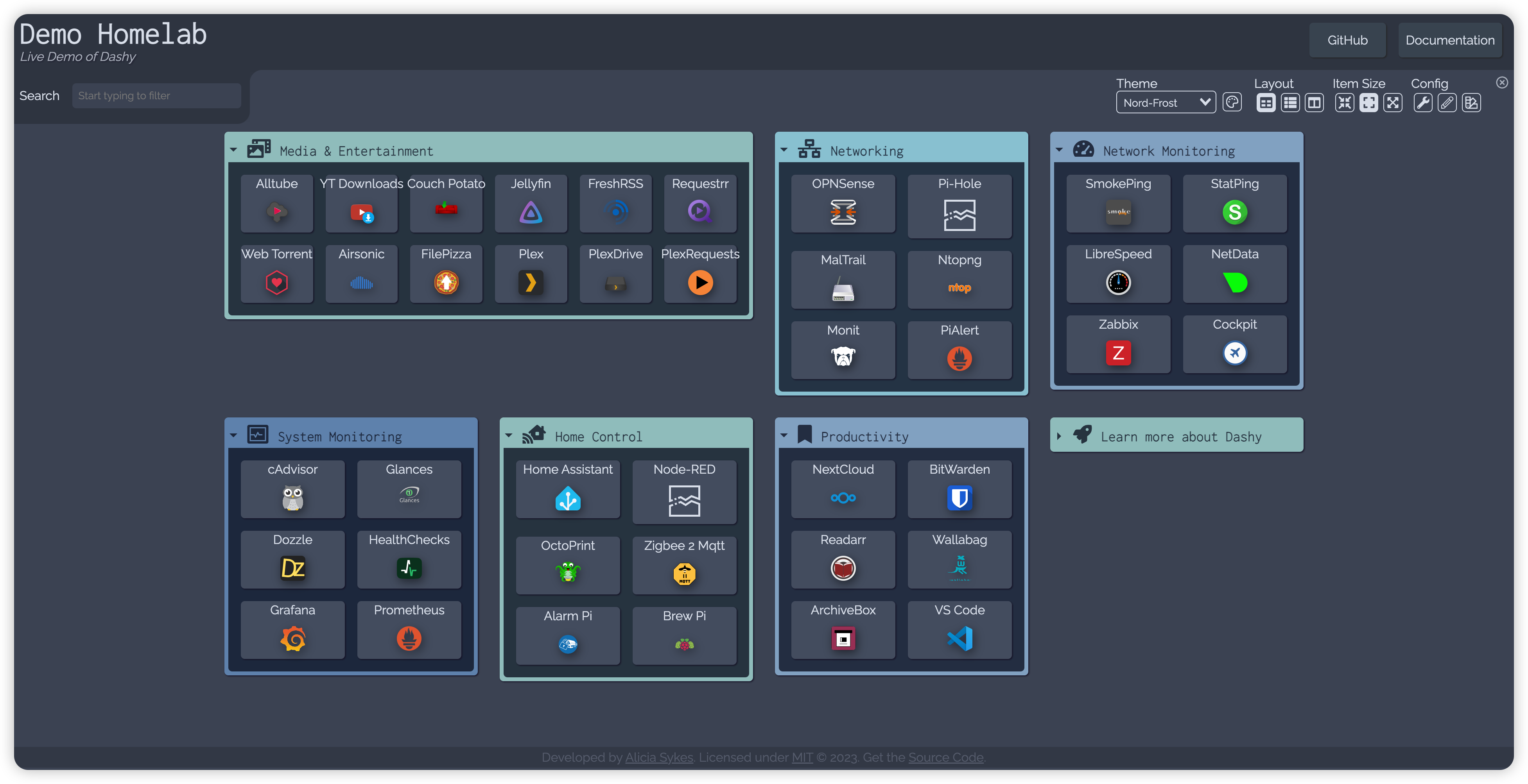Click the Demo Homelab page title
Image resolution: width=1528 pixels, height=784 pixels.
click(x=113, y=34)
